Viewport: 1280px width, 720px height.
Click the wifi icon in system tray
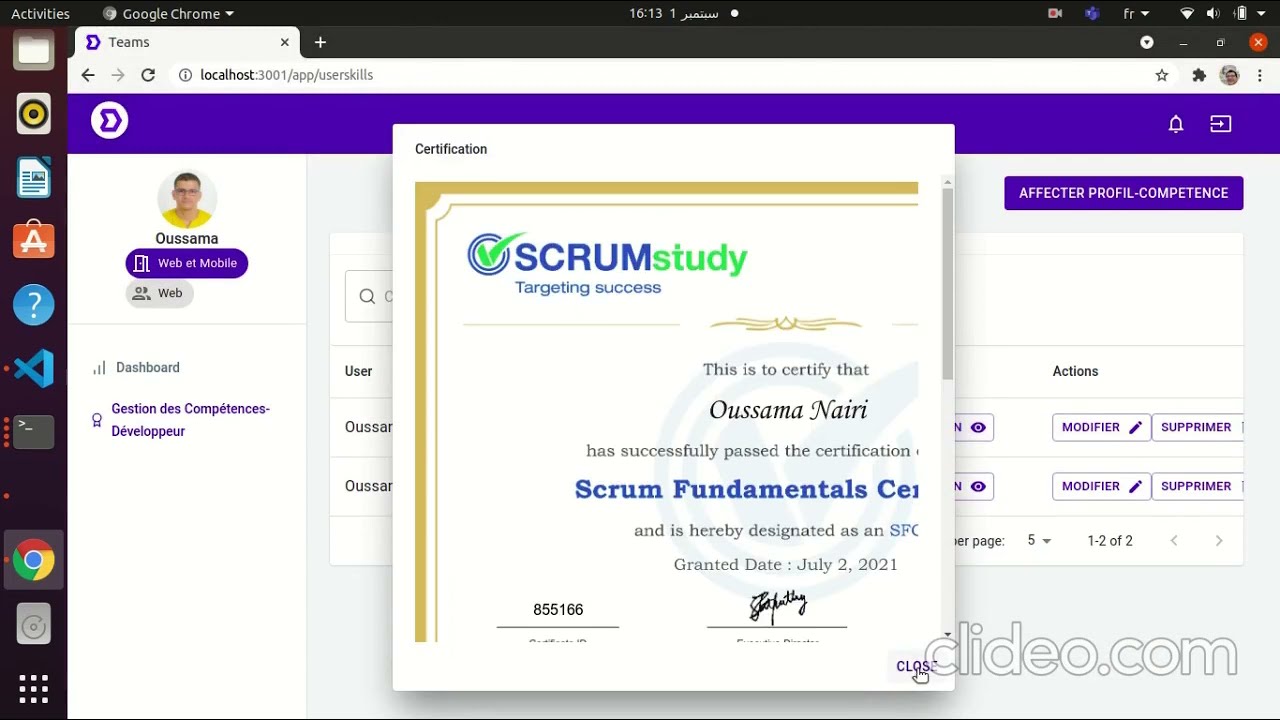pos(1187,14)
